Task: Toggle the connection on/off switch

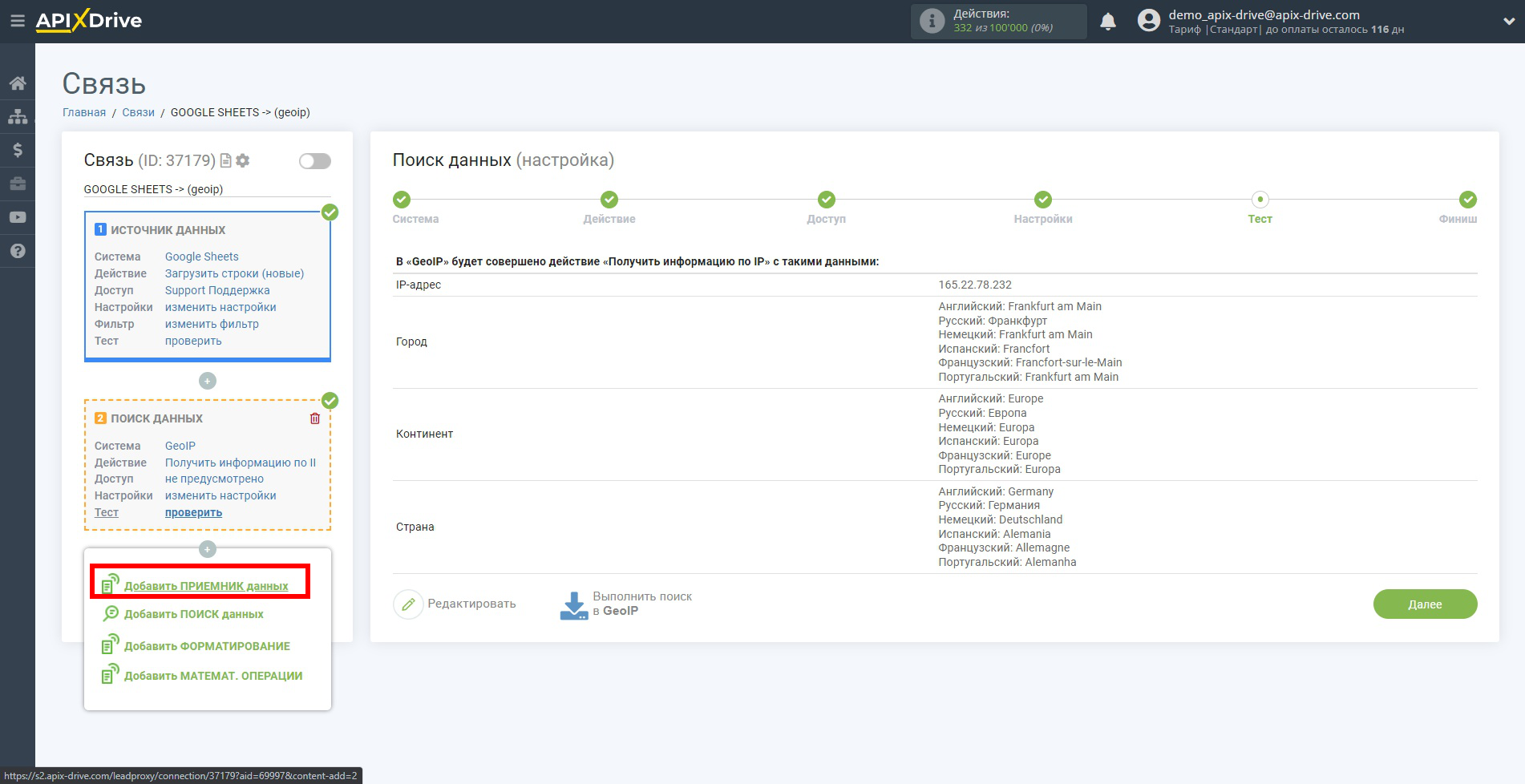Action: click(315, 161)
